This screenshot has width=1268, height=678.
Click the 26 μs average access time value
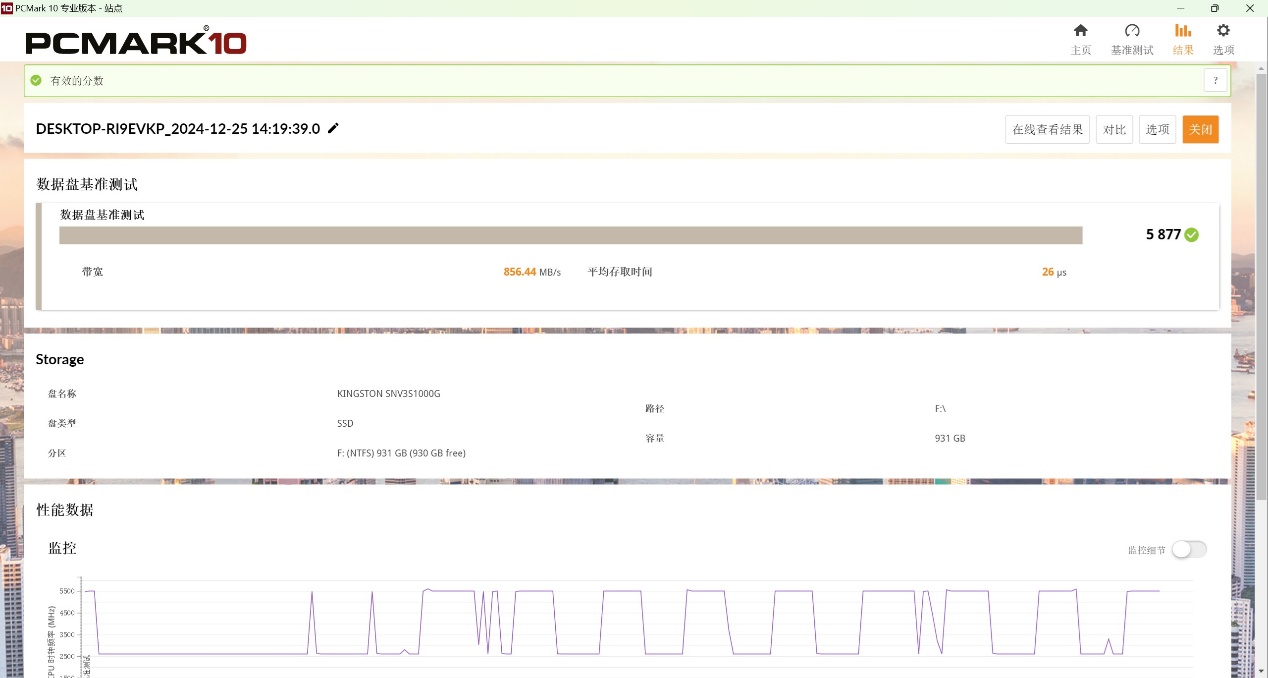(x=1054, y=272)
